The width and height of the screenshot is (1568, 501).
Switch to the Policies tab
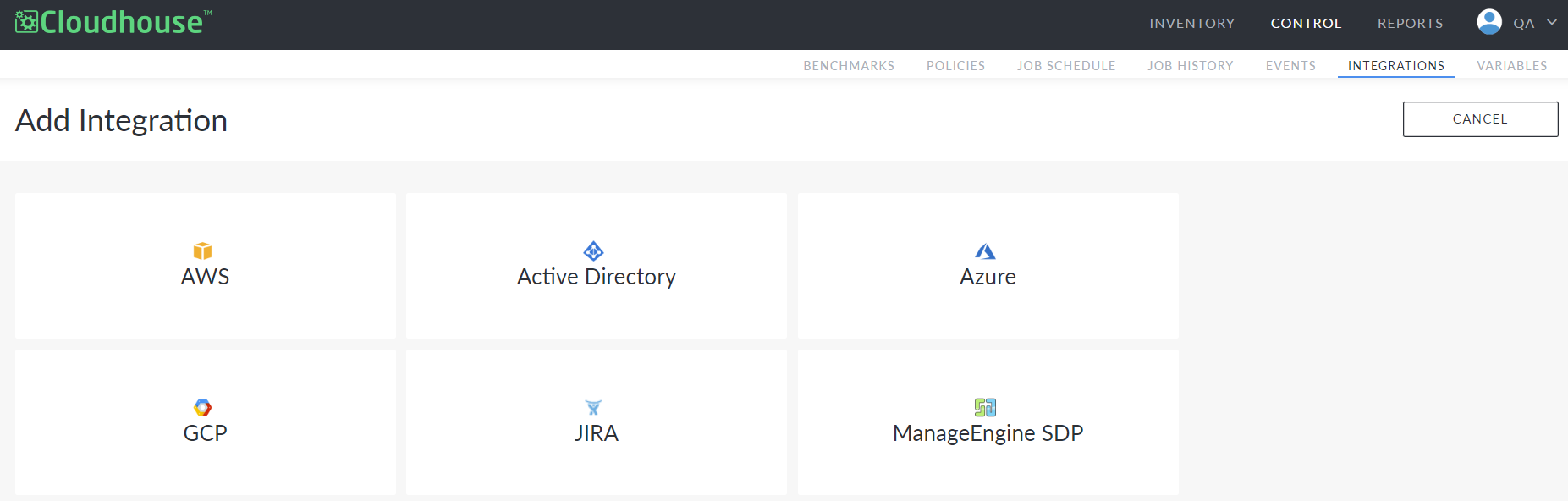click(955, 66)
